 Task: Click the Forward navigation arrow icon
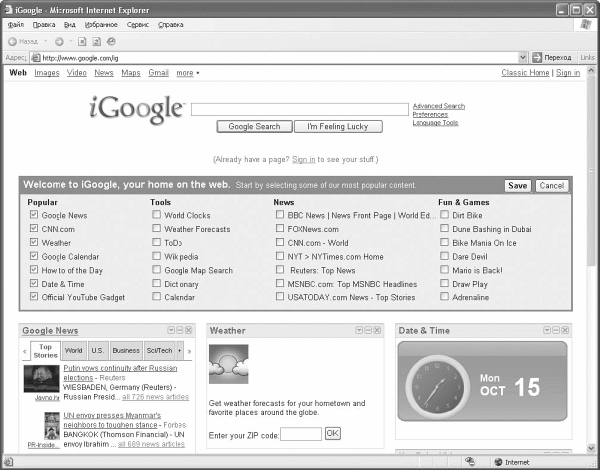59,42
